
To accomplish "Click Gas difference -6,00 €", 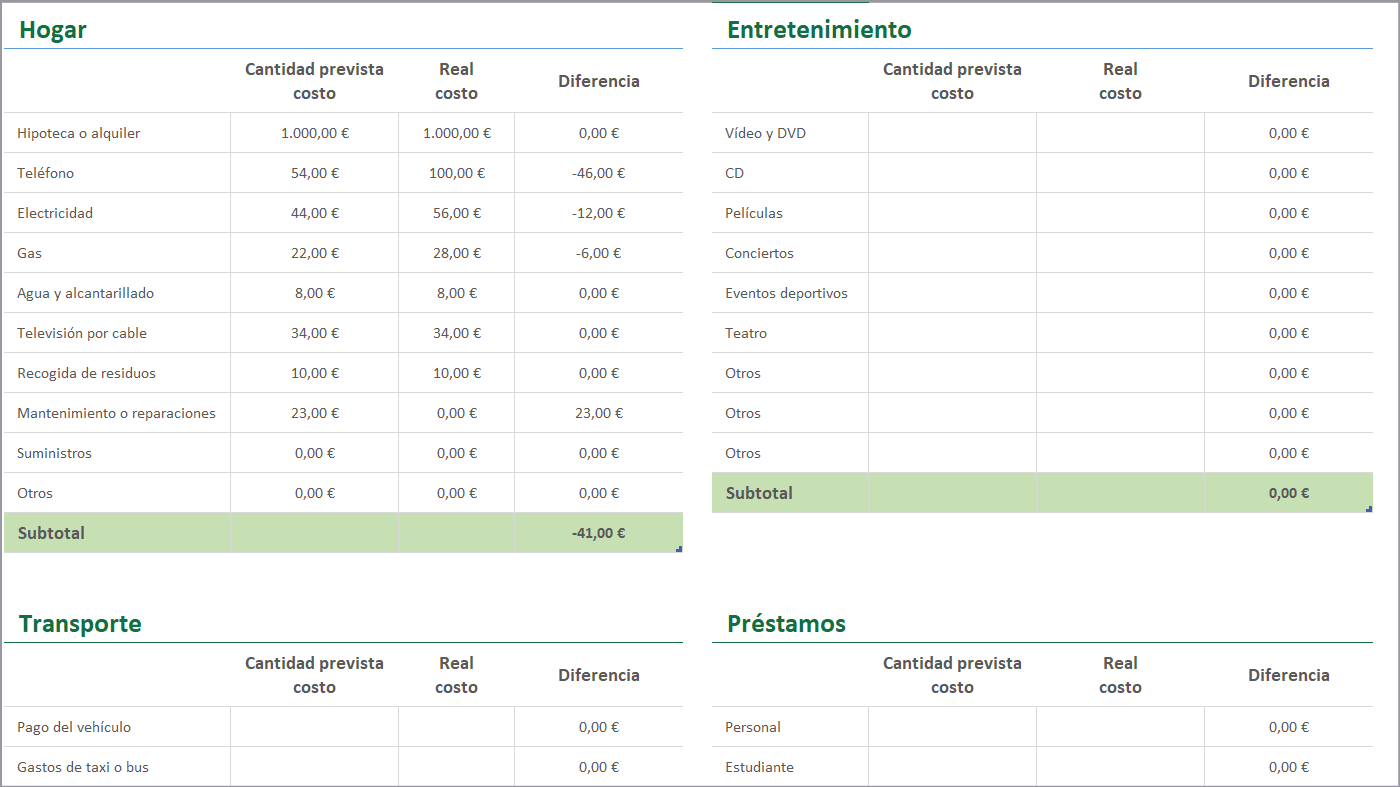I will pyautogui.click(x=599, y=253).
